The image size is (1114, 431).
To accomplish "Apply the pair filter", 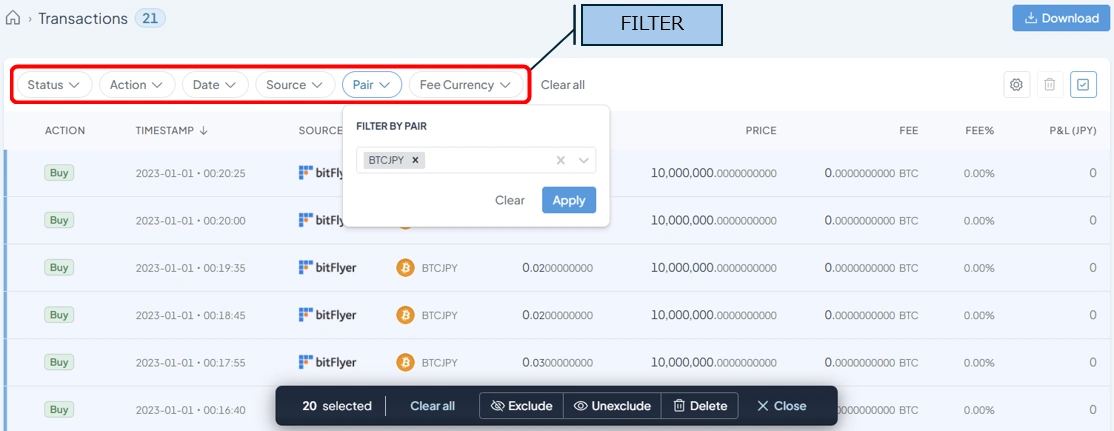I will coord(569,200).
